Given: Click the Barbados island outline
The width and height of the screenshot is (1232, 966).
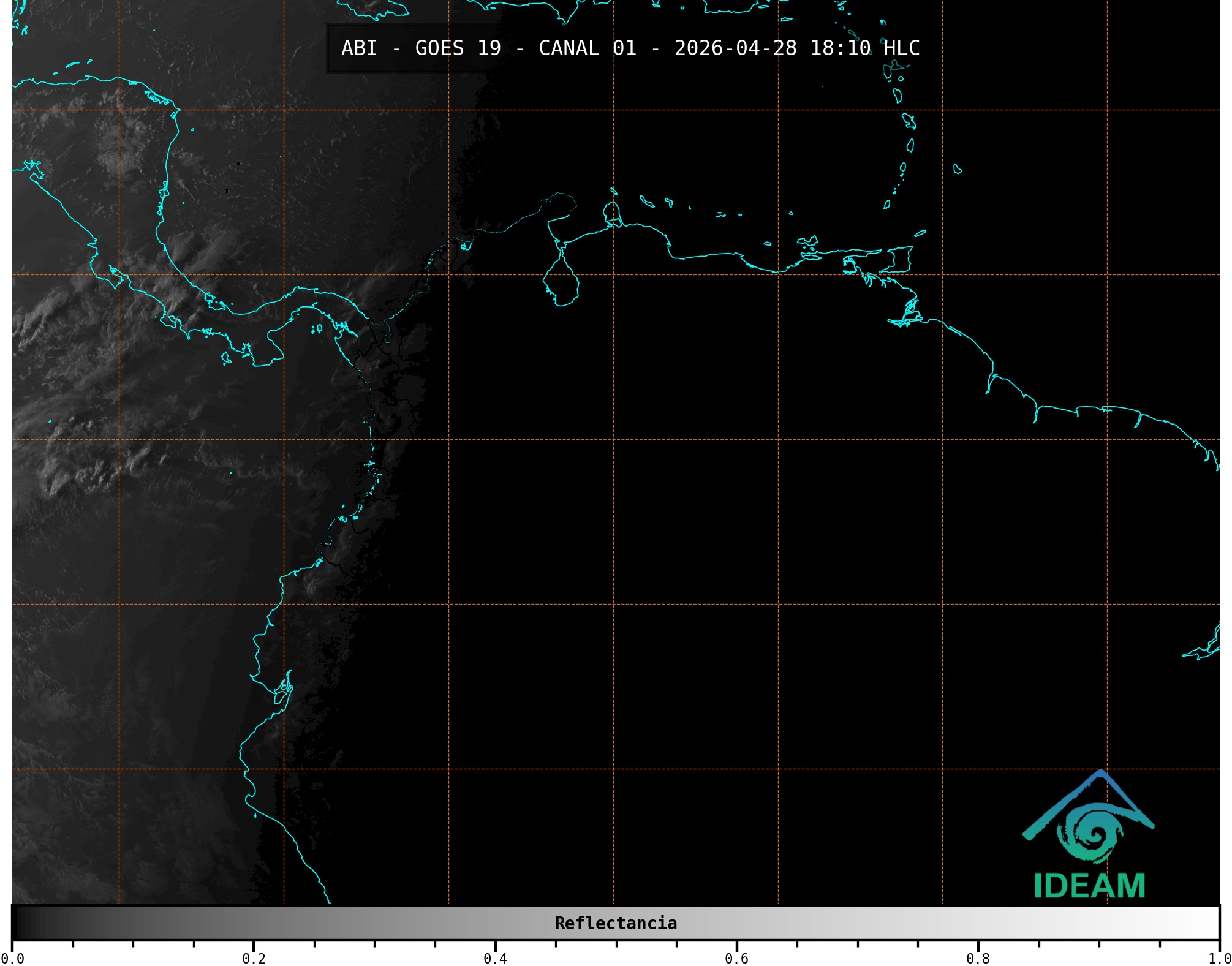Looking at the screenshot, I should point(957,169).
